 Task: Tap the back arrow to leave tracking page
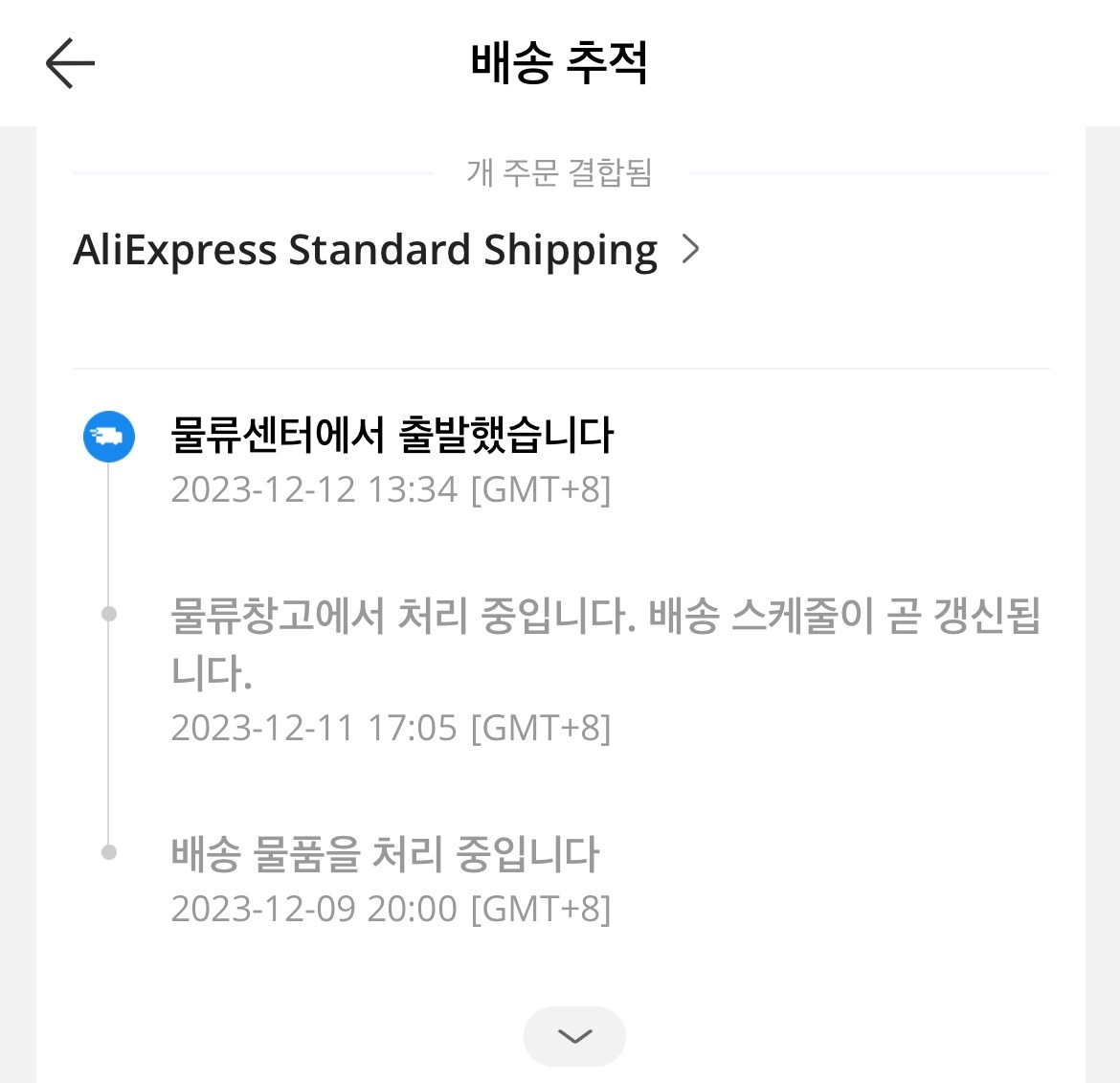click(70, 63)
